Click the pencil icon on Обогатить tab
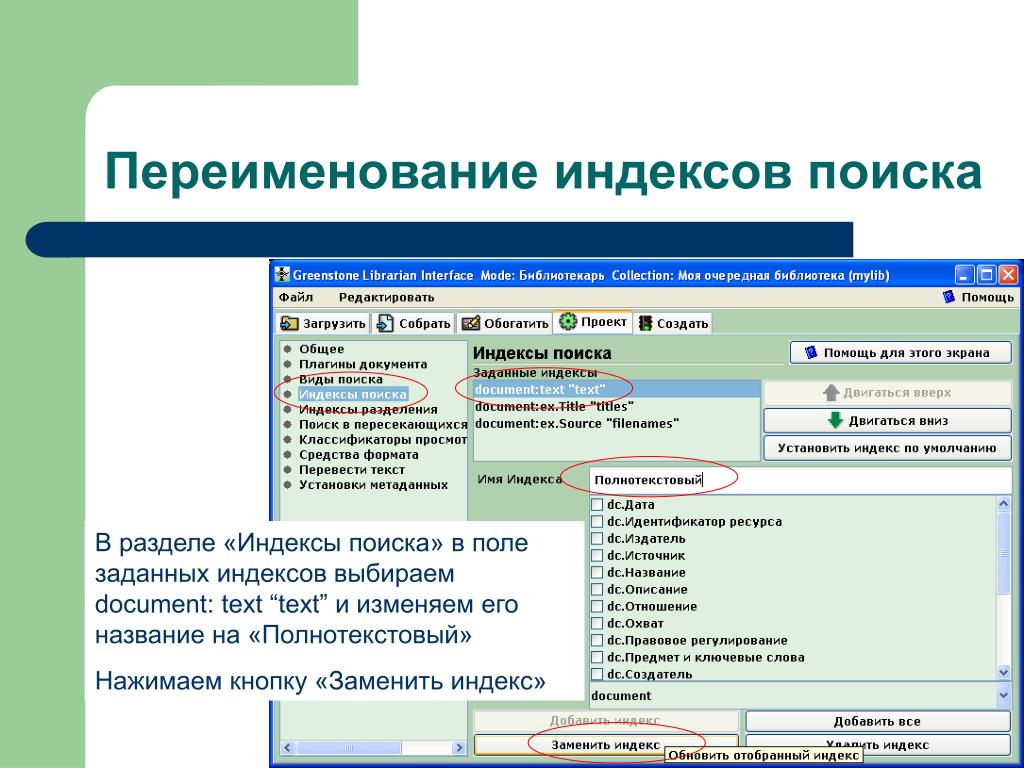This screenshot has height=768, width=1024. (470, 323)
